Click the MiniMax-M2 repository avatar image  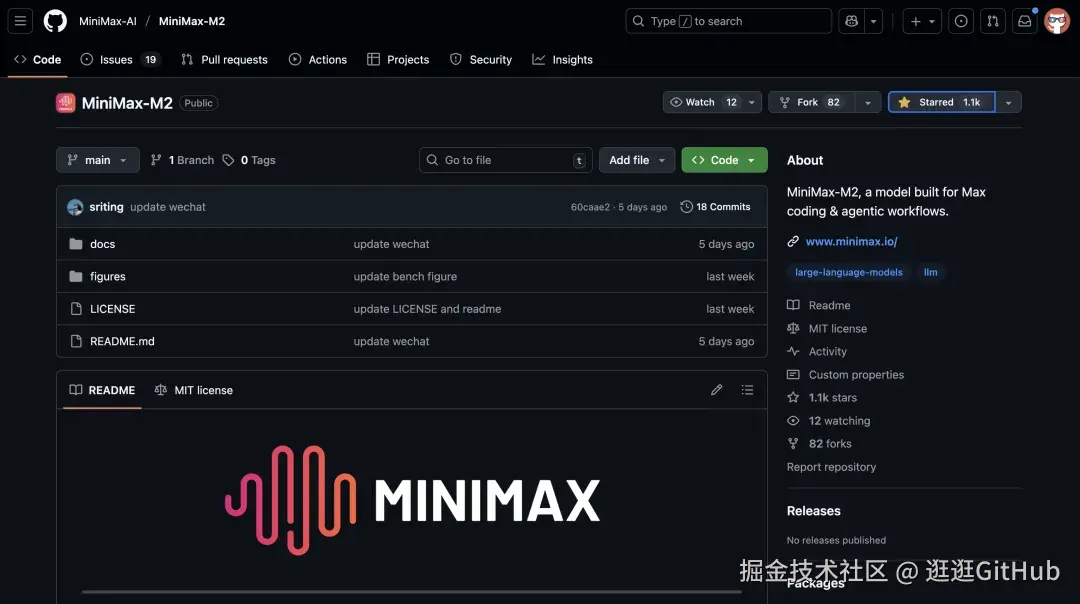[65, 103]
